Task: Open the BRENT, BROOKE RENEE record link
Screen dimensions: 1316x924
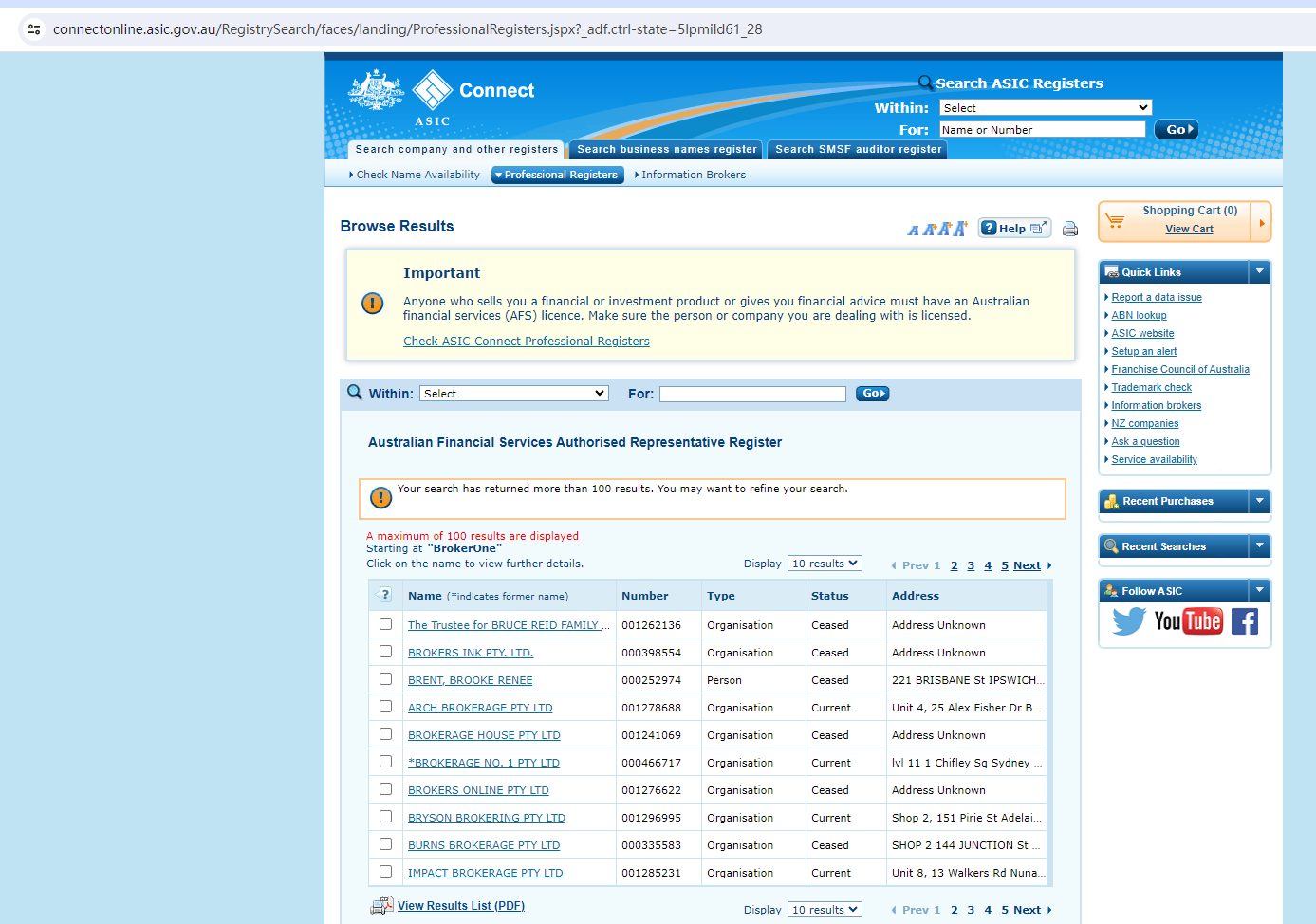Action: click(470, 680)
